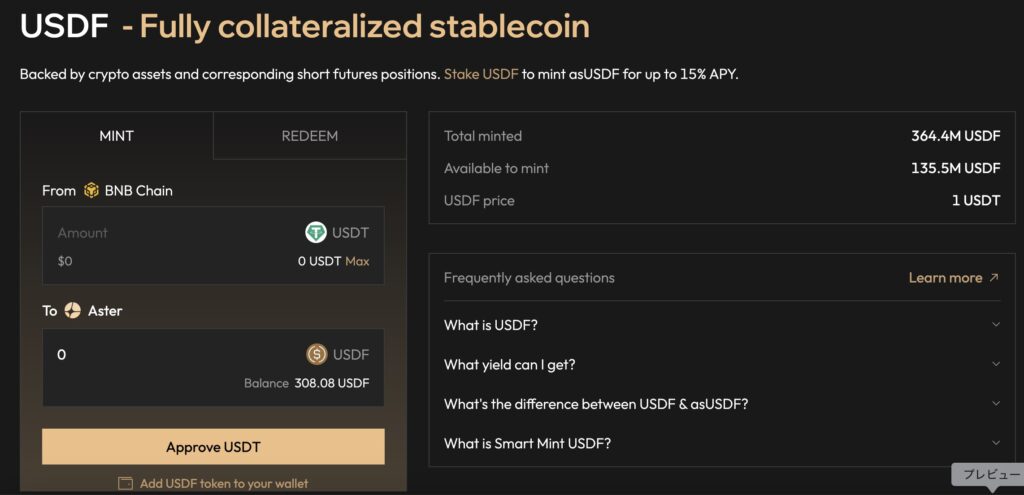Viewport: 1024px width, 495px height.
Task: Switch to the REDEEM tab
Action: (310, 136)
